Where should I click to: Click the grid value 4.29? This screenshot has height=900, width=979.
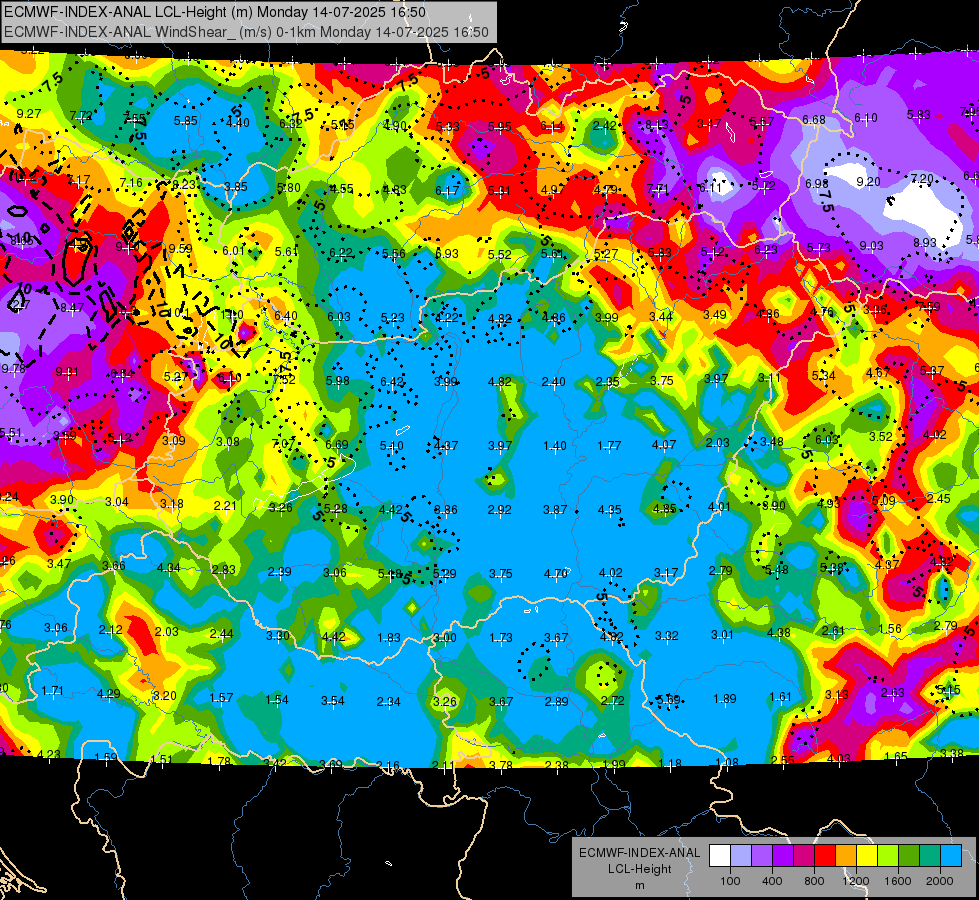click(109, 694)
